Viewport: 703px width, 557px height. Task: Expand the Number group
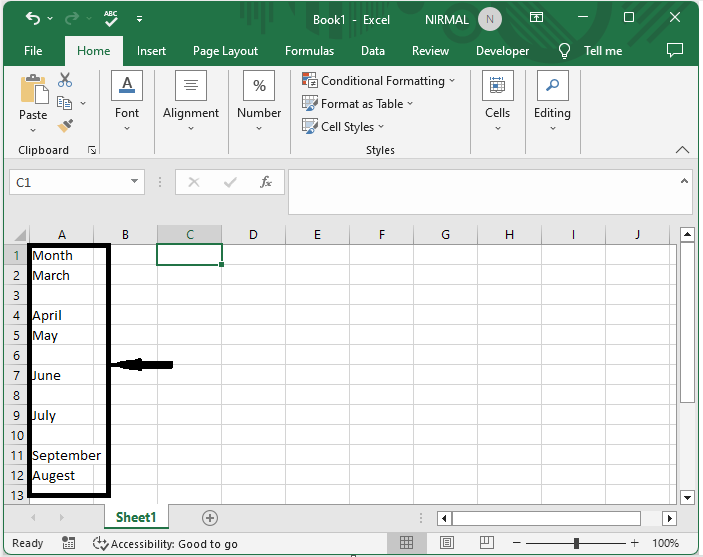tap(259, 101)
